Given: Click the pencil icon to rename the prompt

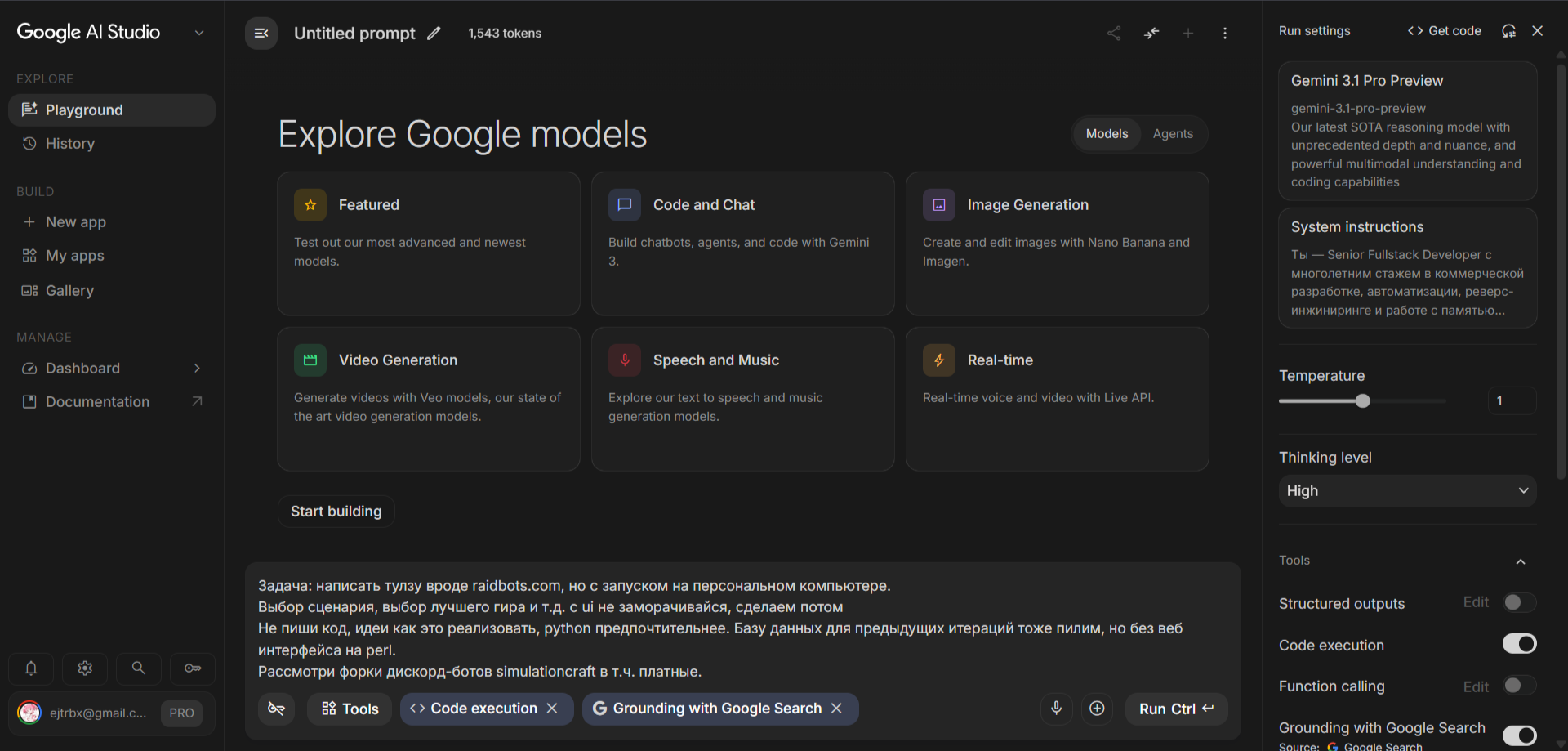Looking at the screenshot, I should (x=434, y=34).
